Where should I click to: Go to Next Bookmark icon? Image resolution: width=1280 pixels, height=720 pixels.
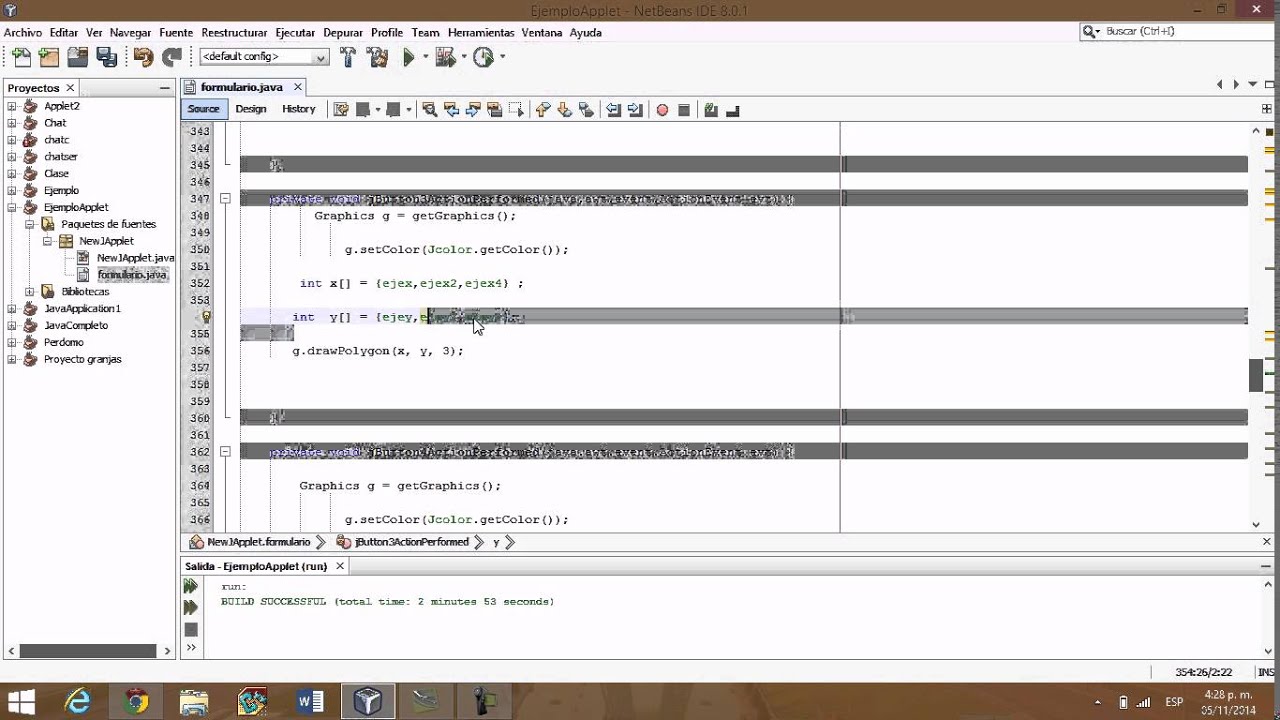click(564, 109)
